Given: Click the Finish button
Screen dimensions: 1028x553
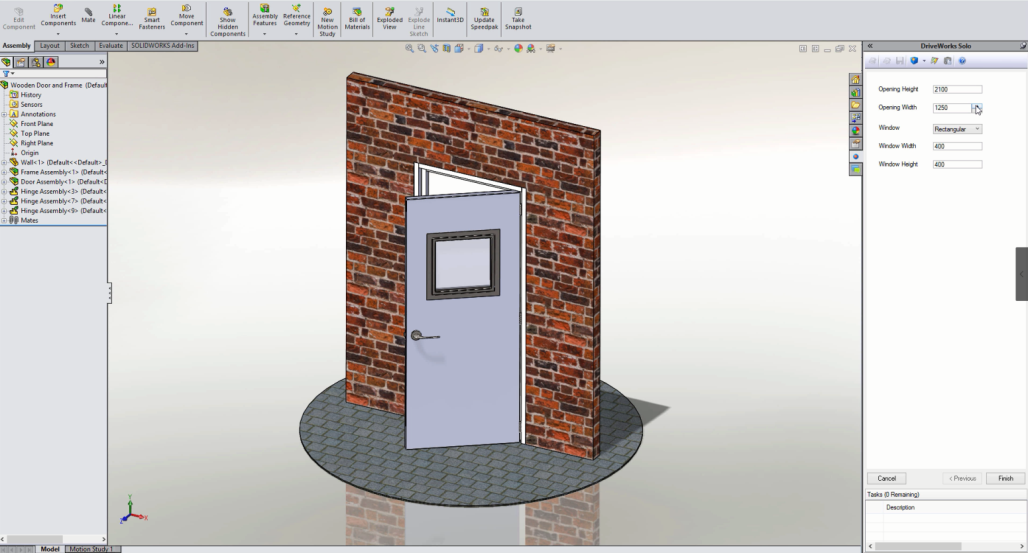Looking at the screenshot, I should coord(1005,478).
